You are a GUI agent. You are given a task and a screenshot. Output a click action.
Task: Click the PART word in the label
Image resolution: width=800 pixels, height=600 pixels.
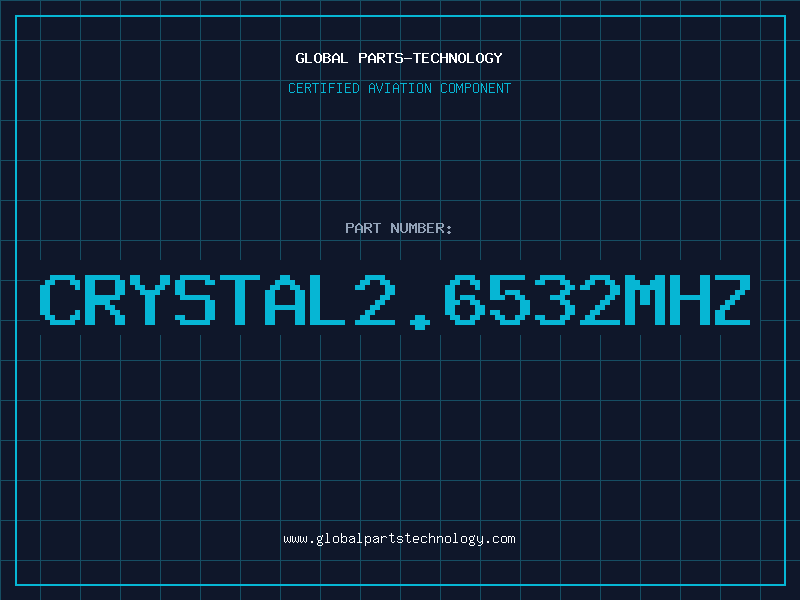(363, 228)
